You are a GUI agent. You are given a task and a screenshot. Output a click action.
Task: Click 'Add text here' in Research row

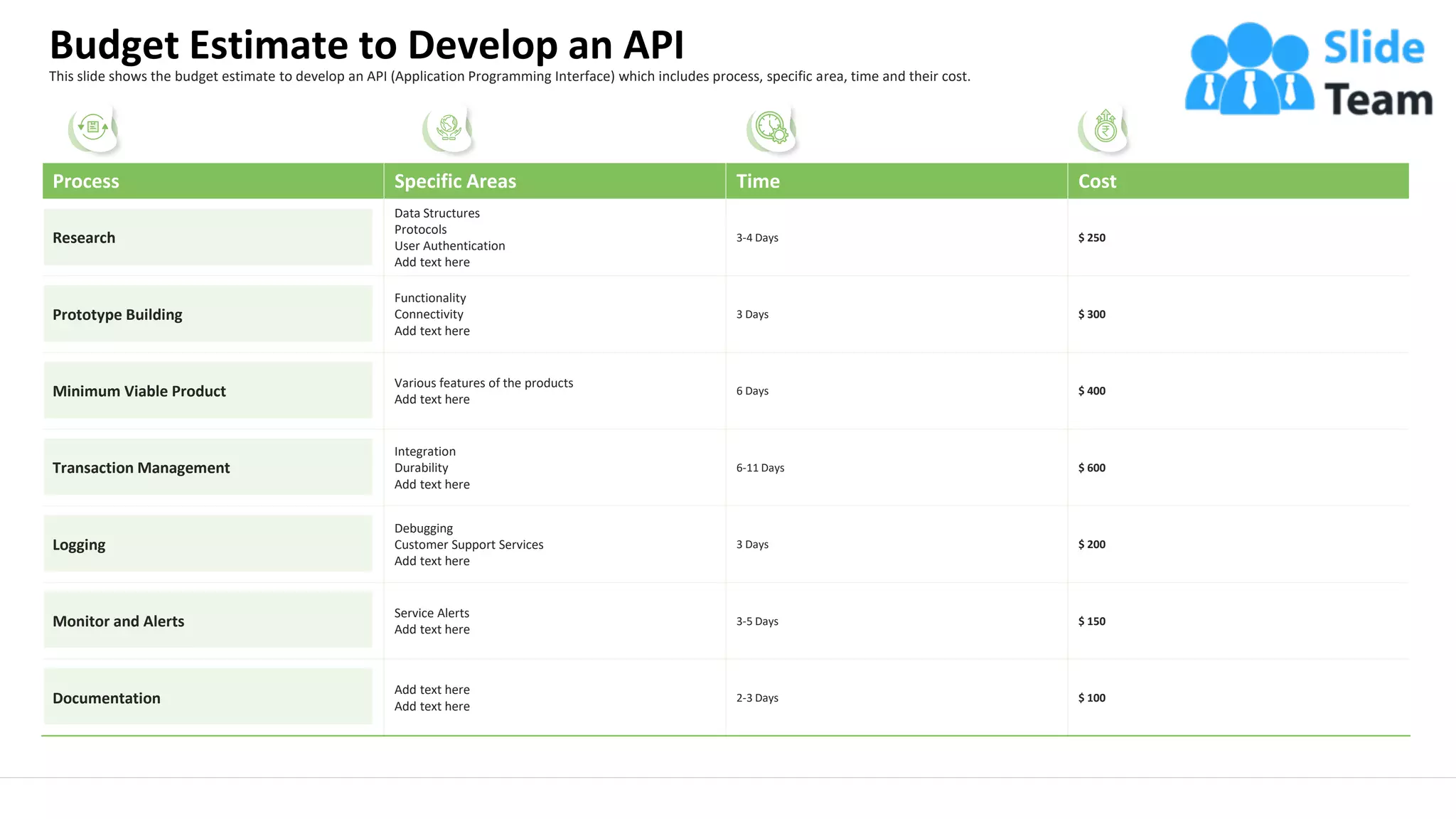point(432,262)
